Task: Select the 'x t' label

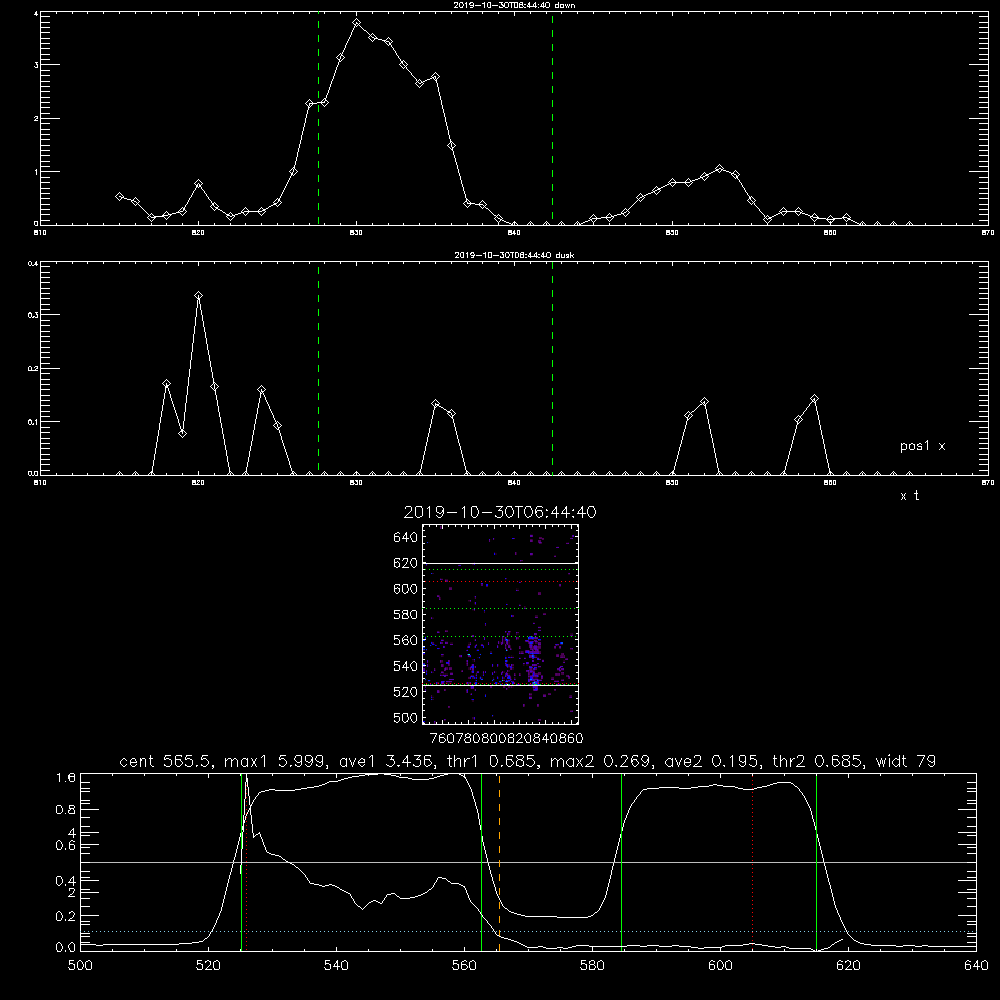Action: [909, 496]
